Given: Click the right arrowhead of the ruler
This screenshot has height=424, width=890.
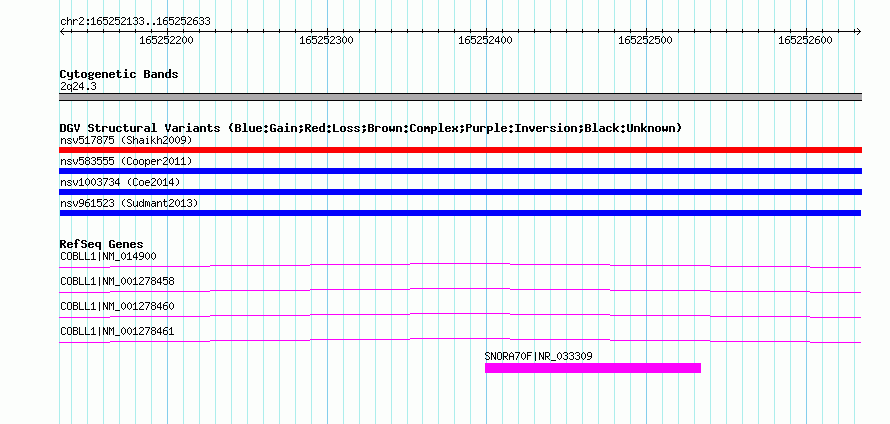Looking at the screenshot, I should 858,31.
